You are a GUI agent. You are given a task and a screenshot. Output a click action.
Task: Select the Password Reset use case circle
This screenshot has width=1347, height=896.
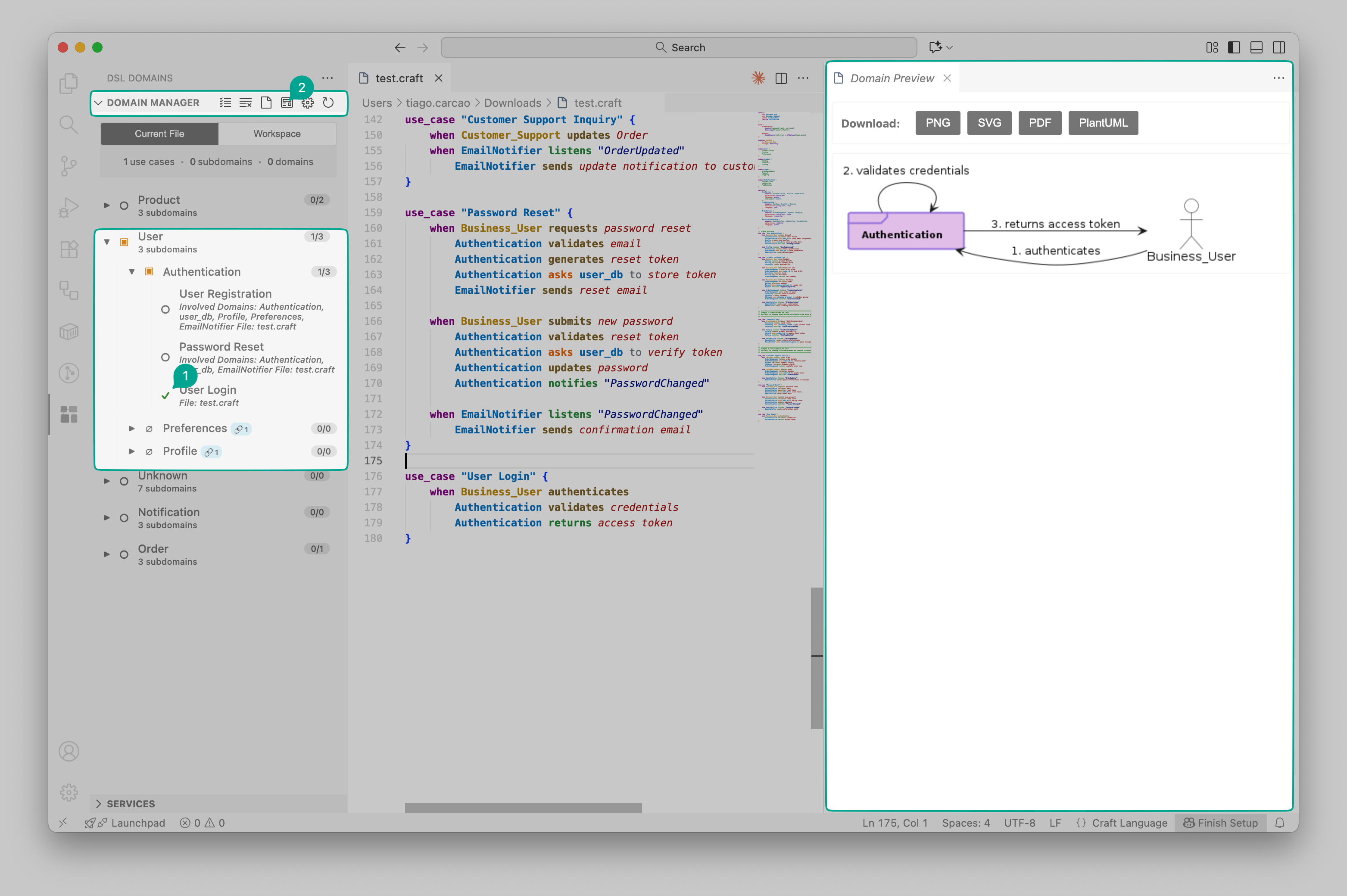(165, 358)
